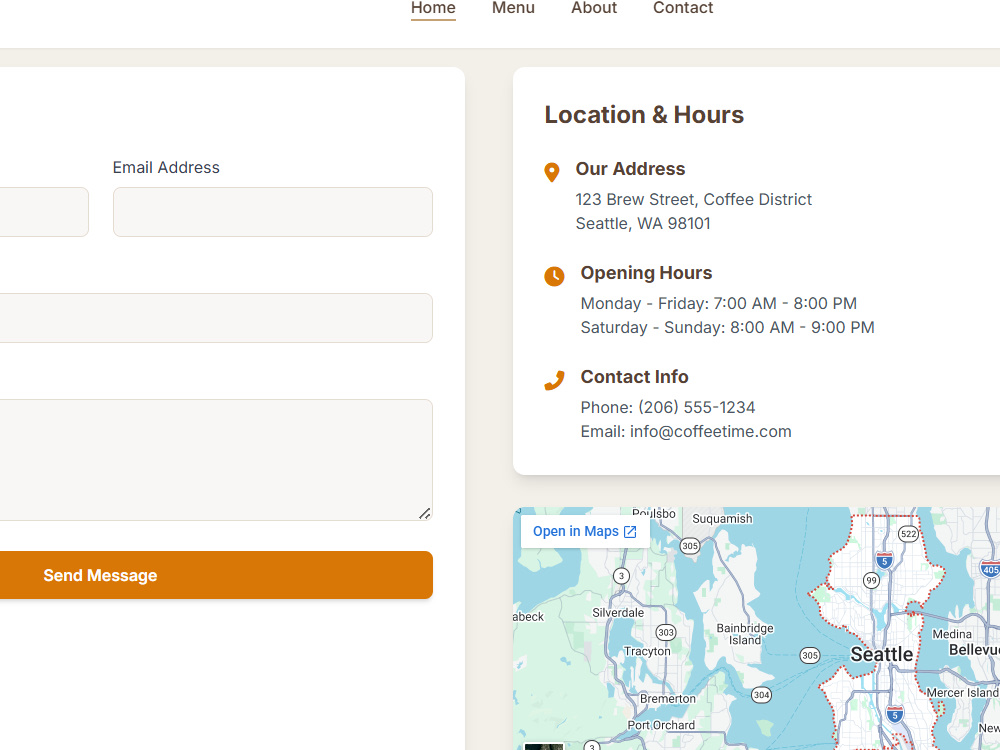Click the phone icon beside Contact Info

pyautogui.click(x=554, y=380)
